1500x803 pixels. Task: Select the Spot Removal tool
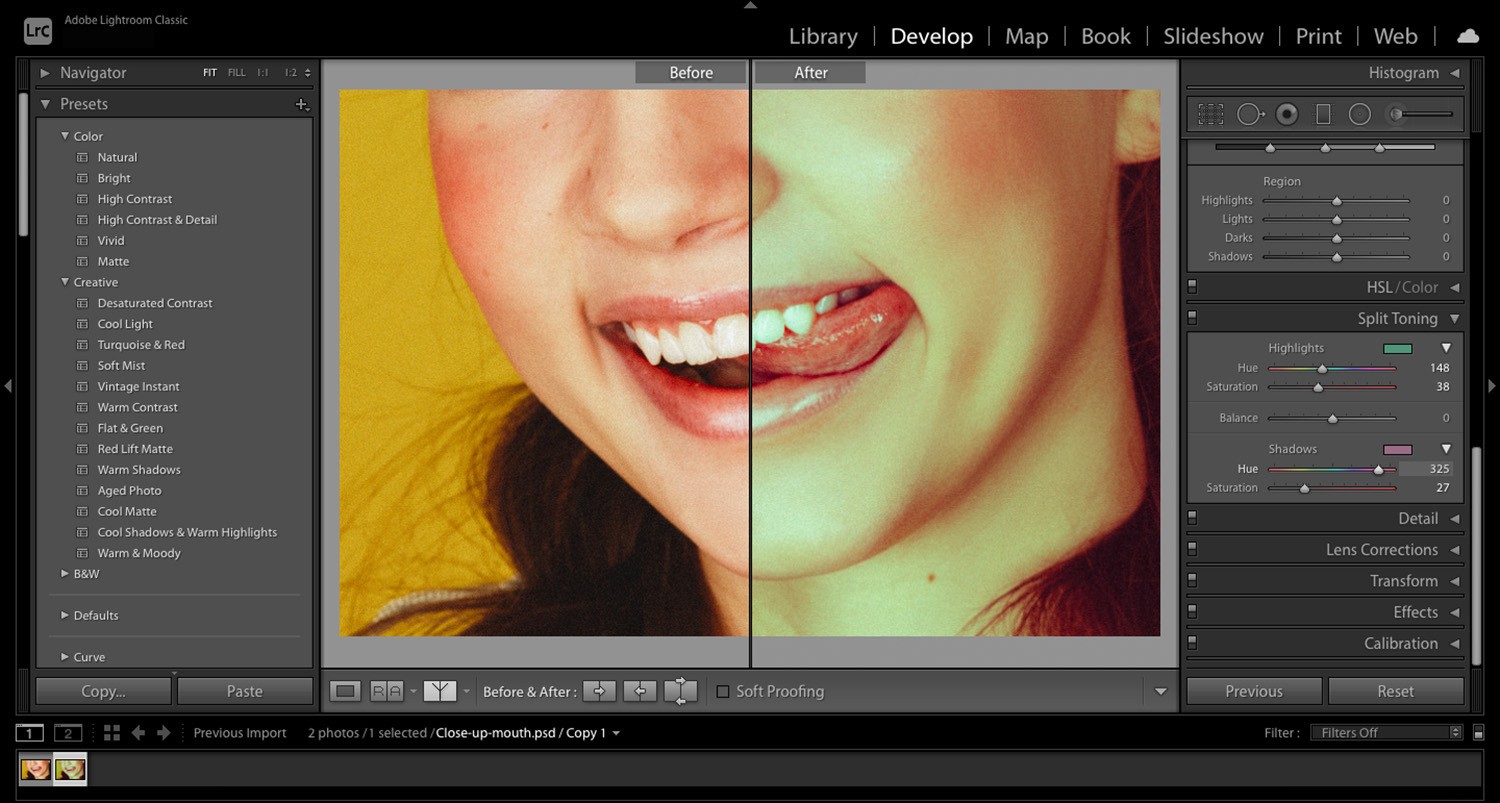1250,113
